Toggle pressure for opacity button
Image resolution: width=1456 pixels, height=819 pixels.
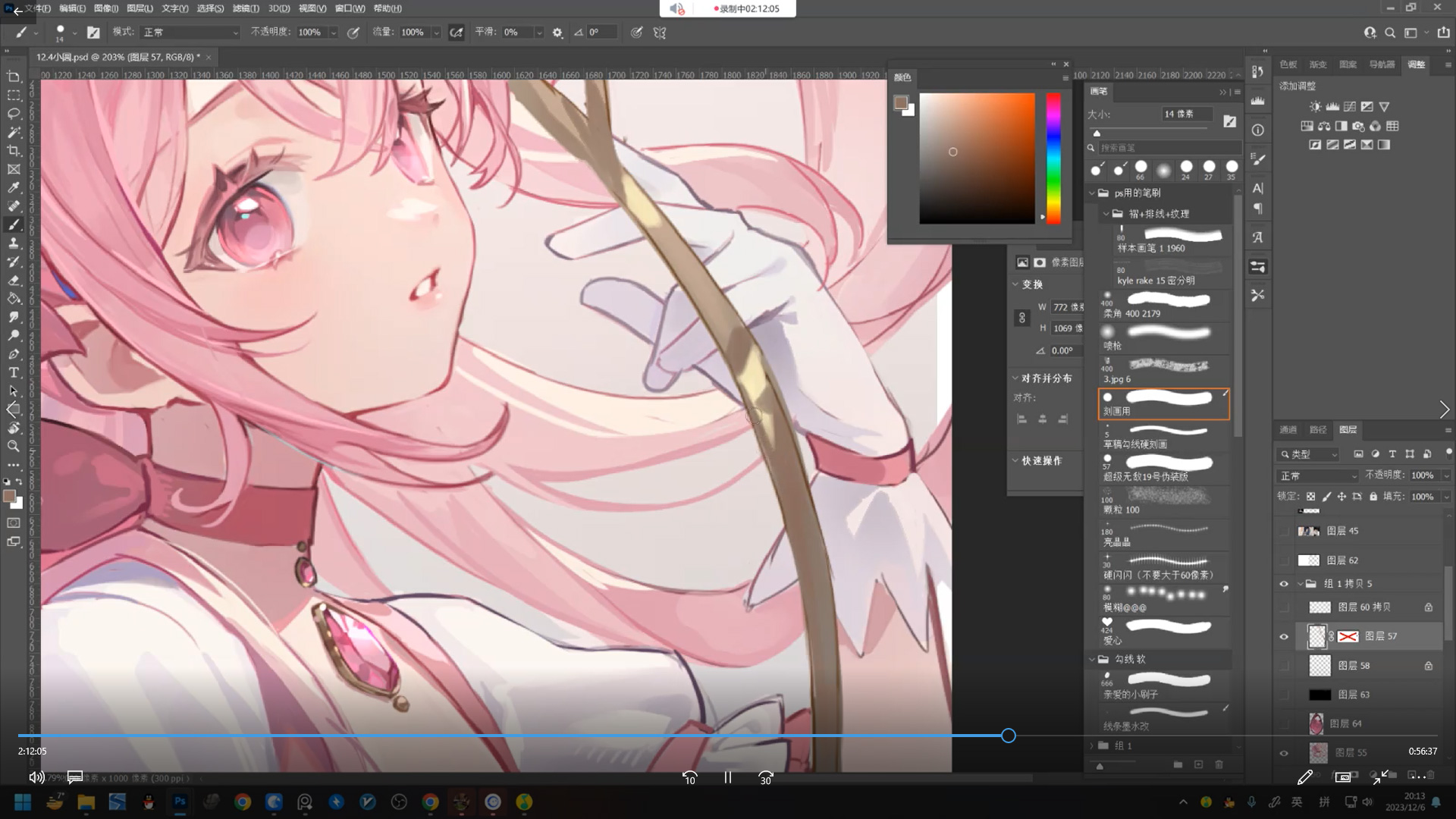pos(353,33)
